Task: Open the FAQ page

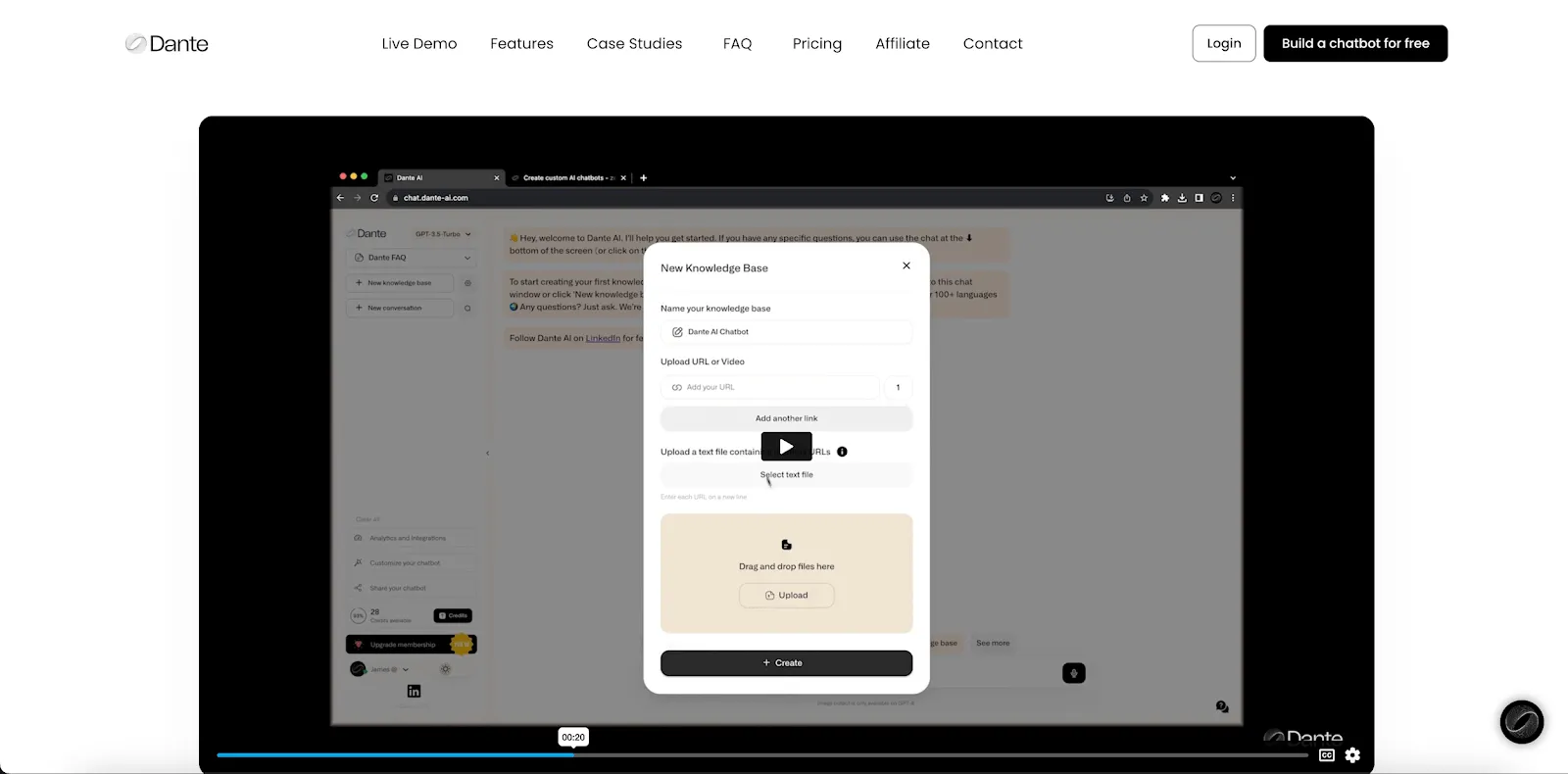Action: click(737, 43)
